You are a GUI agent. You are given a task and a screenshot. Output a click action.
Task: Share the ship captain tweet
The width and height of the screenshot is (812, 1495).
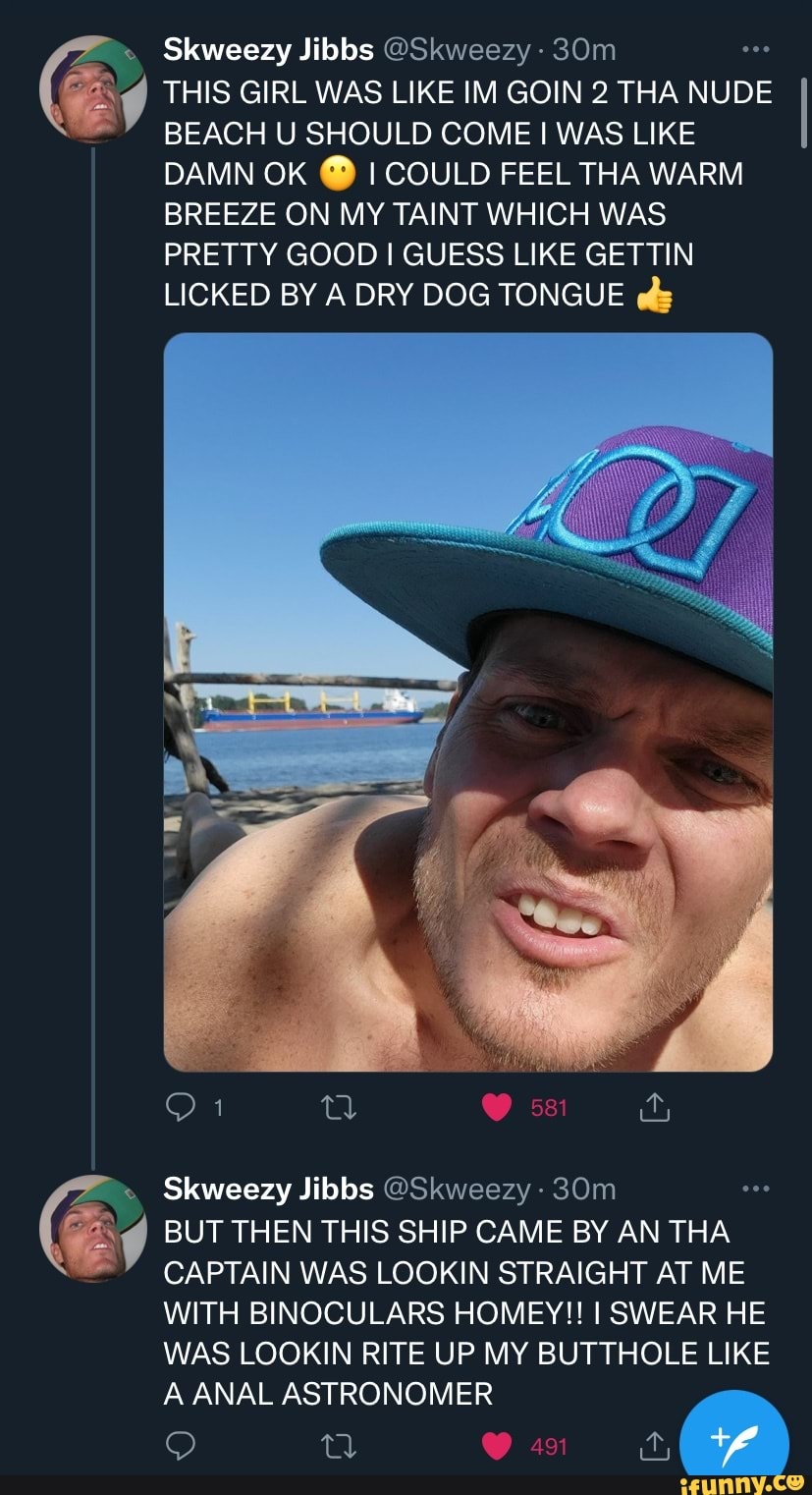654,1446
